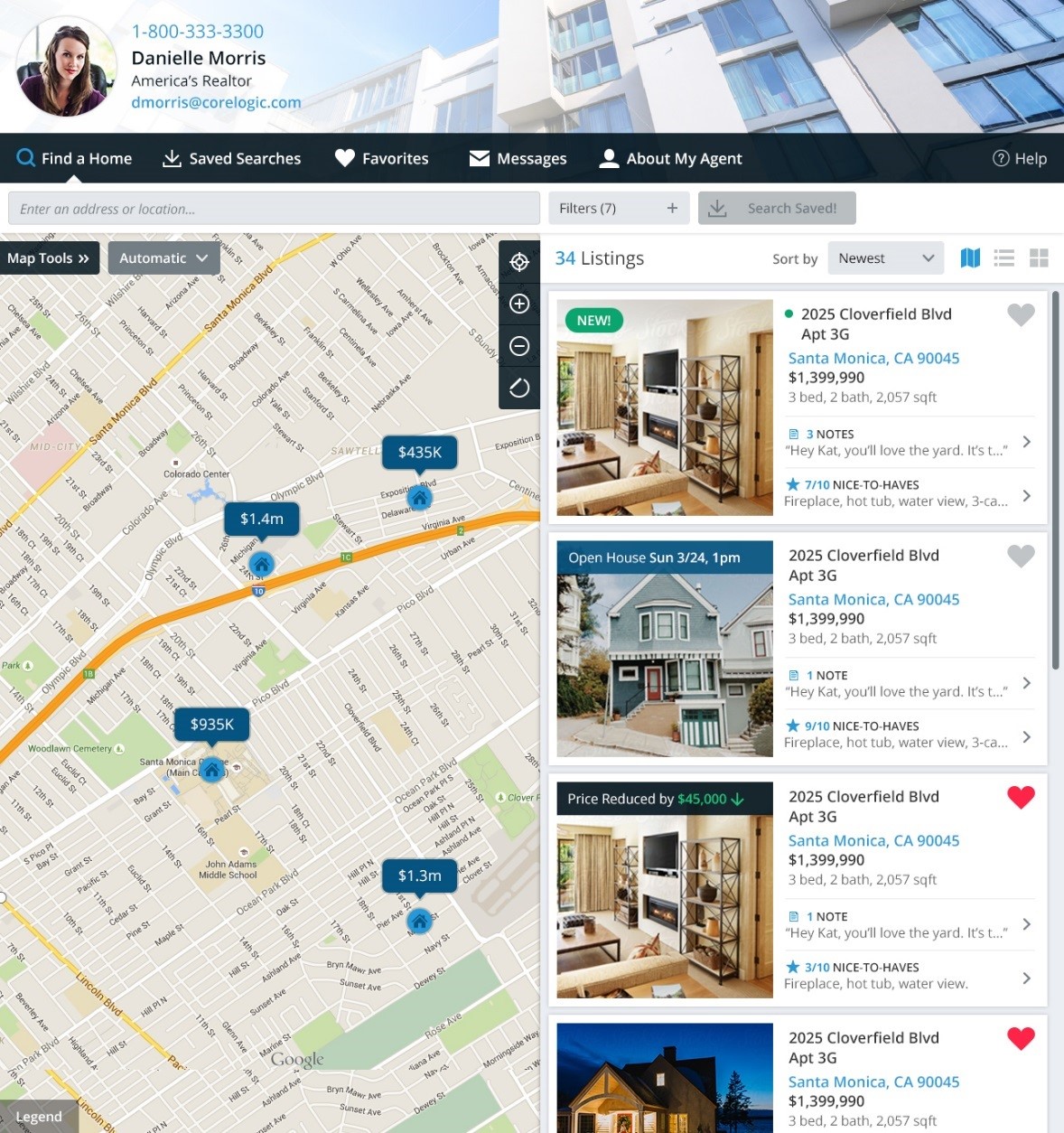Click the listings panel scrollbar
The width and height of the screenshot is (1064, 1133).
1055,479
